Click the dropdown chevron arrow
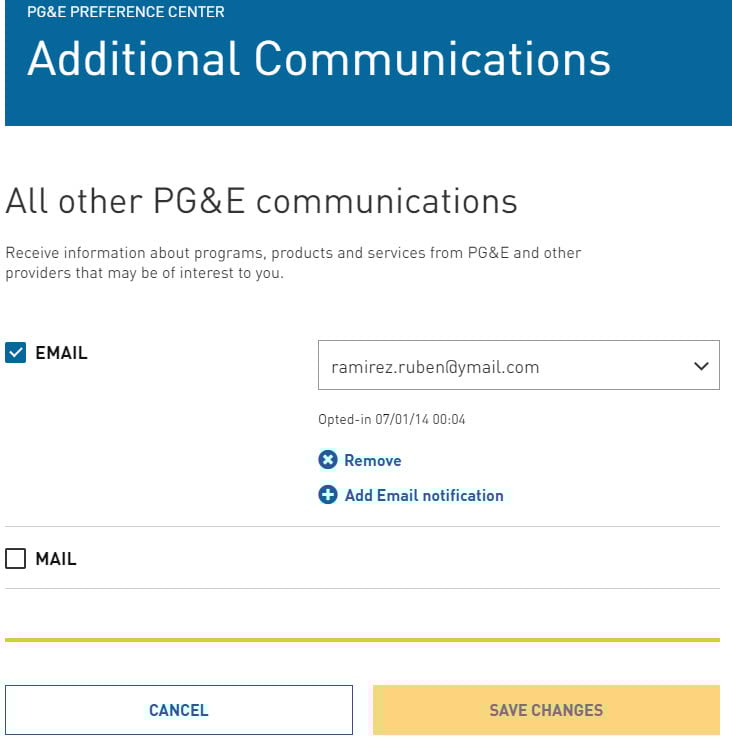 [x=701, y=366]
